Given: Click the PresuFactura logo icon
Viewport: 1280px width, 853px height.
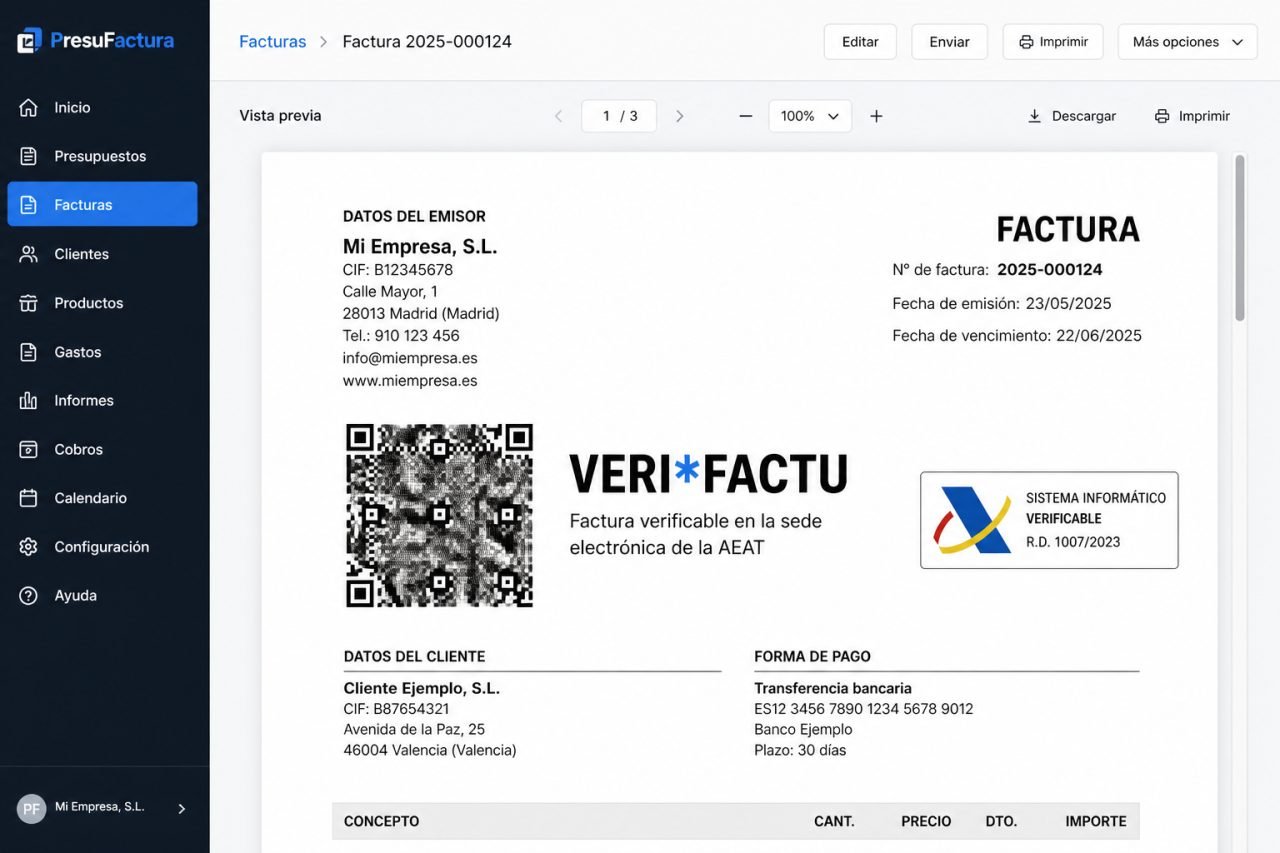Looking at the screenshot, I should 30,41.
